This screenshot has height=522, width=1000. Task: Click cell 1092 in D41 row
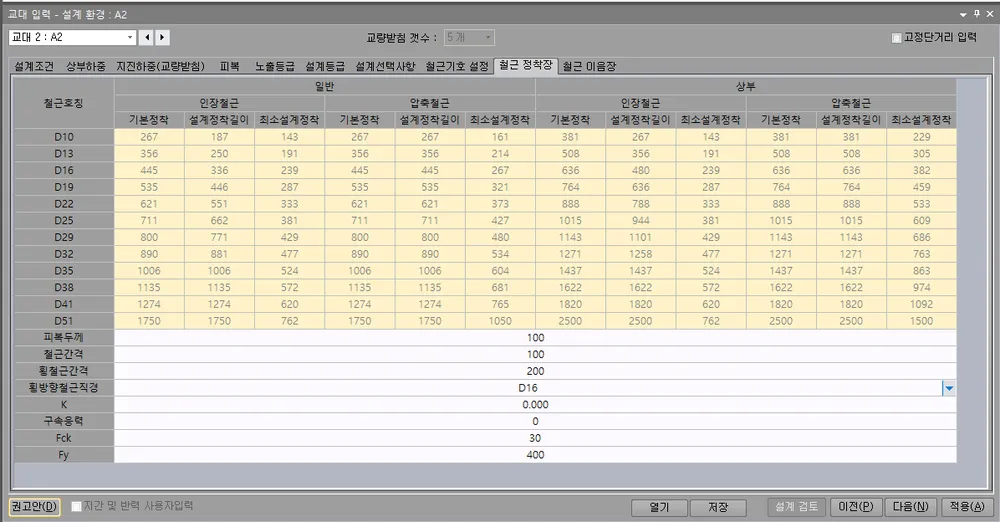click(x=922, y=304)
